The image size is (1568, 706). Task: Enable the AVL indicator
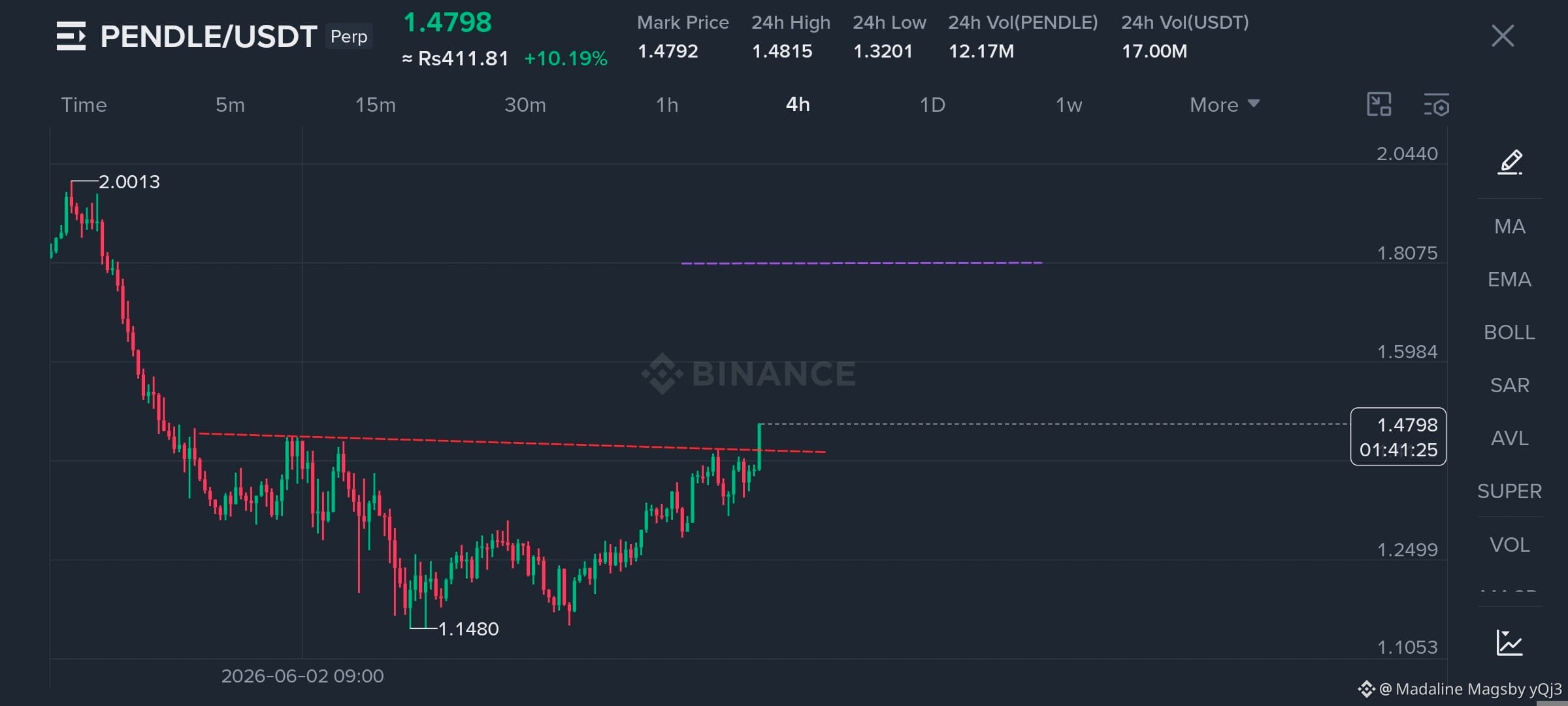click(1509, 438)
